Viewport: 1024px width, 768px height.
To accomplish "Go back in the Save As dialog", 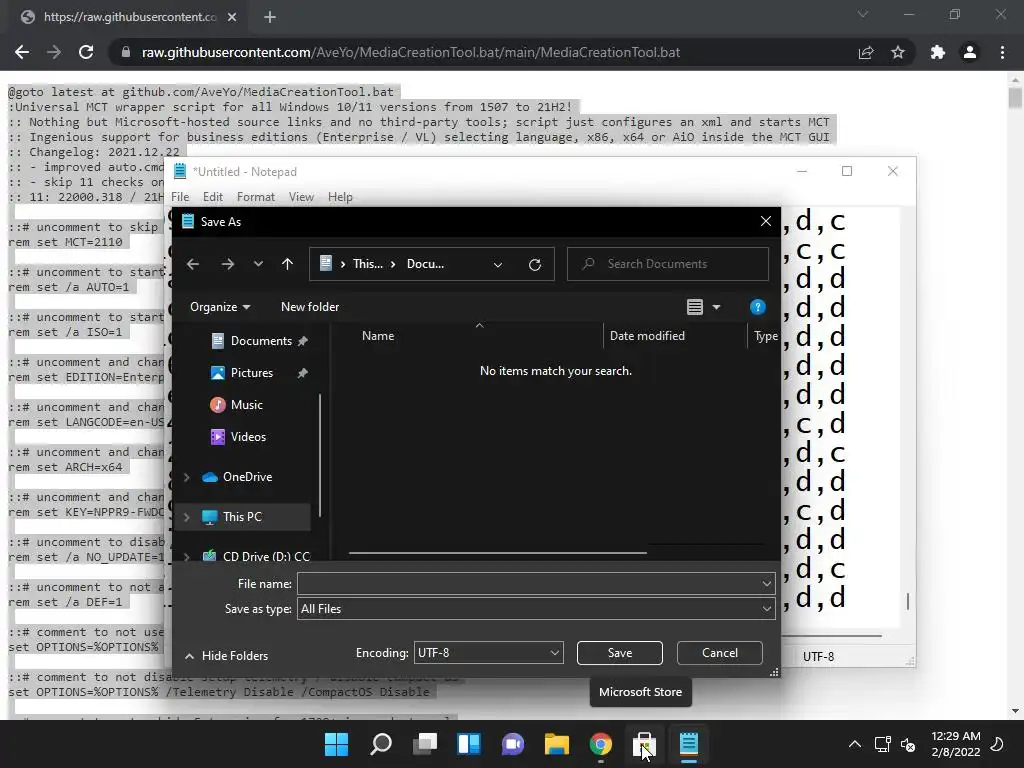I will [193, 264].
